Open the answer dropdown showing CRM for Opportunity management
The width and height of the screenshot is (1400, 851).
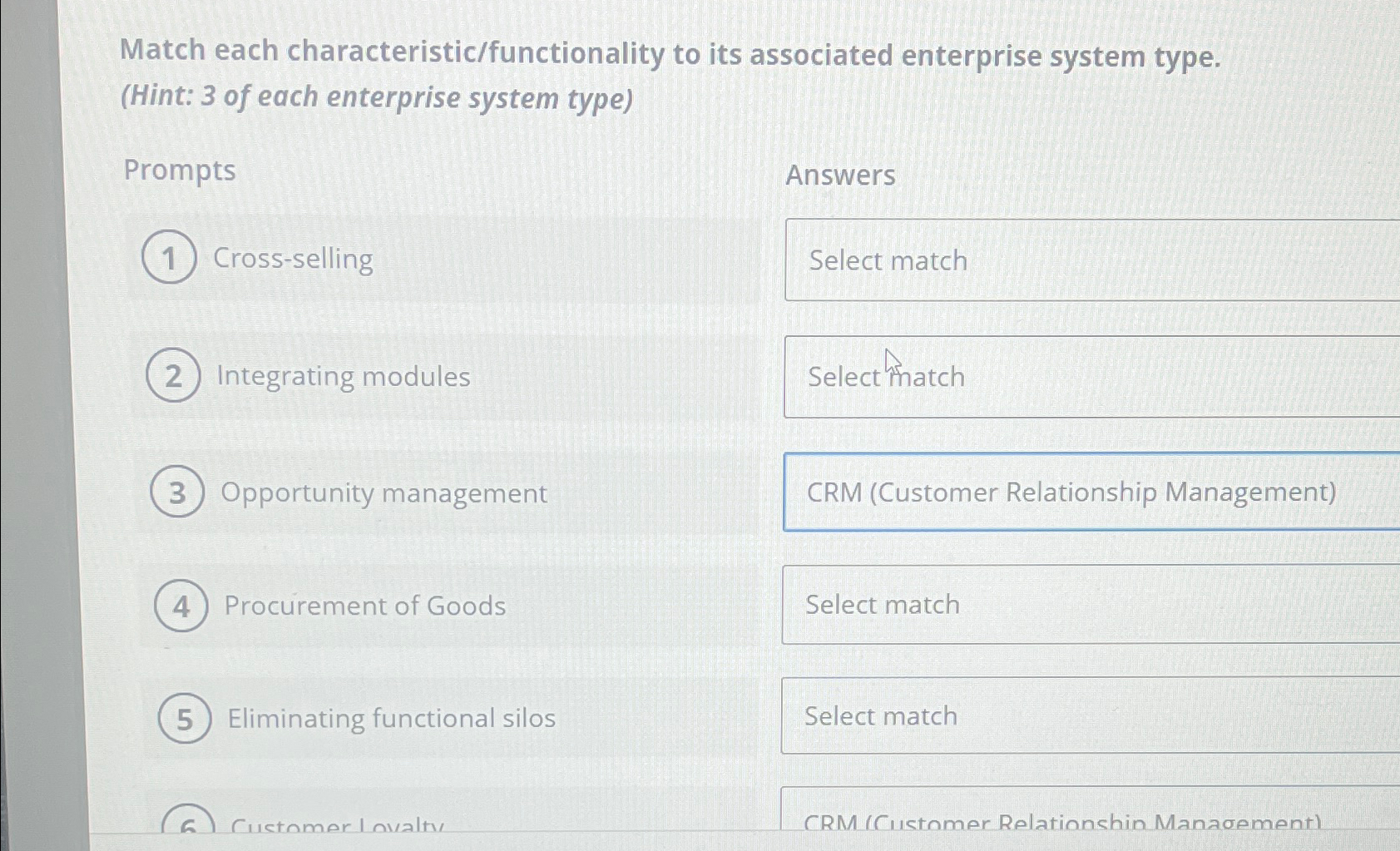tap(1081, 492)
